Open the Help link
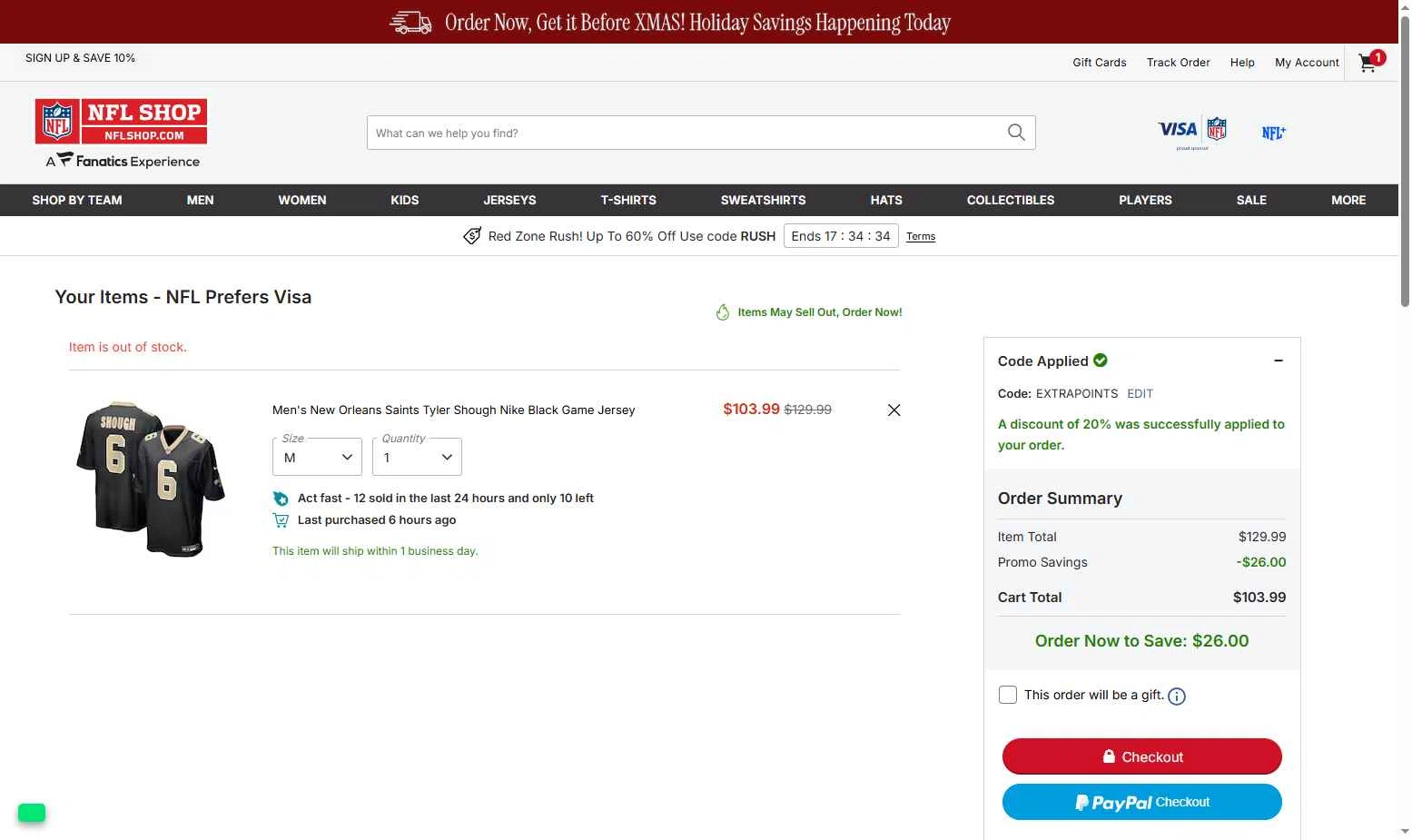Viewport: 1412px width, 840px height. [x=1242, y=63]
